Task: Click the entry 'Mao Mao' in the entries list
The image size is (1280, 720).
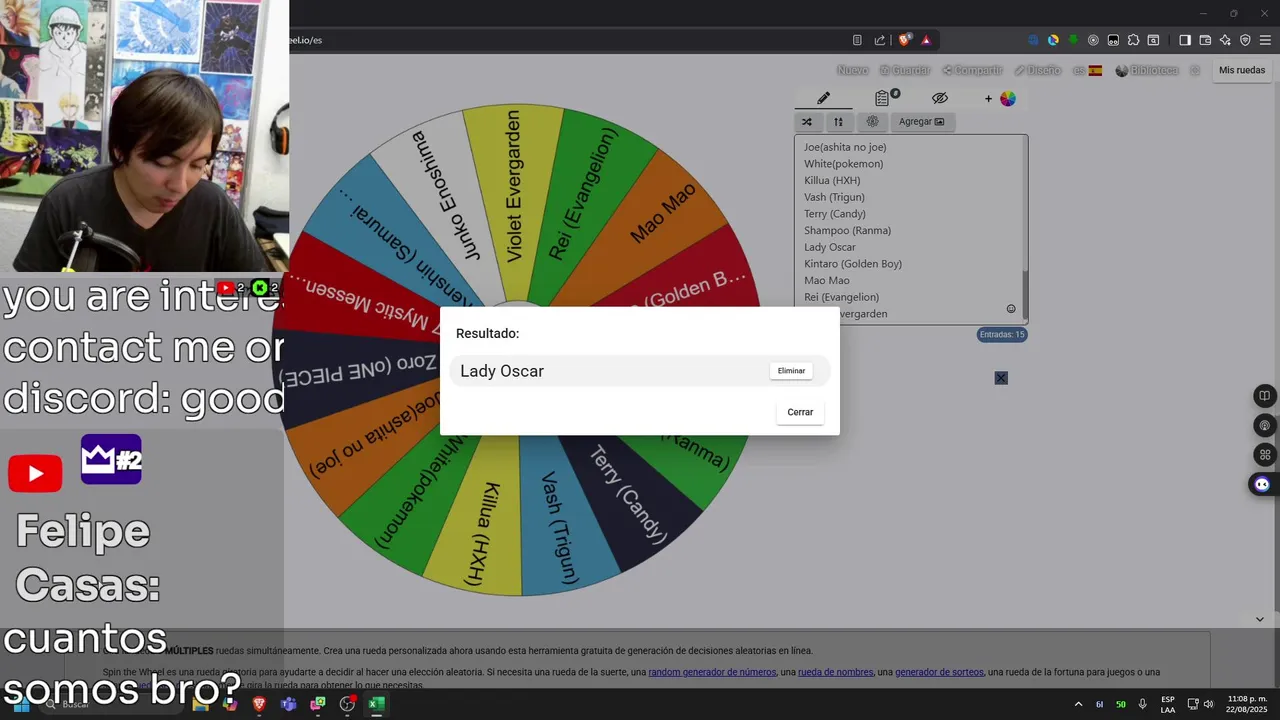Action: coord(827,281)
